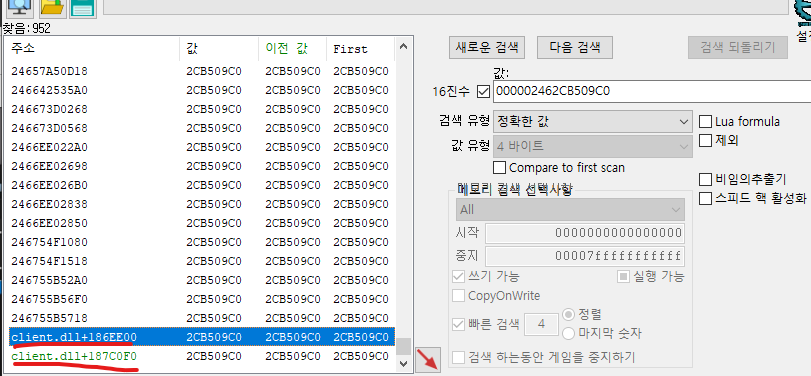Screen dimensions: 811x376
Task: Focus the value field containing 000002462CB509C0
Action: (x=652, y=92)
